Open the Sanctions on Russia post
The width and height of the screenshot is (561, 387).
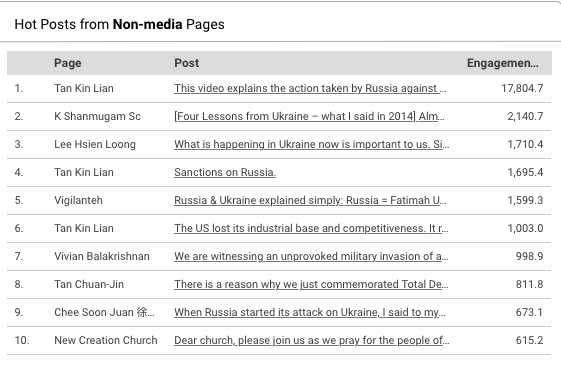pyautogui.click(x=225, y=172)
